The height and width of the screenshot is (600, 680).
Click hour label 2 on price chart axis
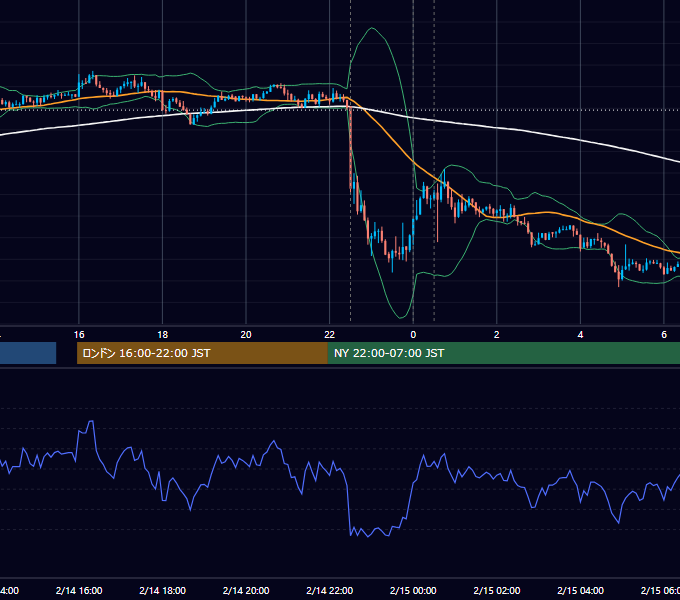point(497,335)
